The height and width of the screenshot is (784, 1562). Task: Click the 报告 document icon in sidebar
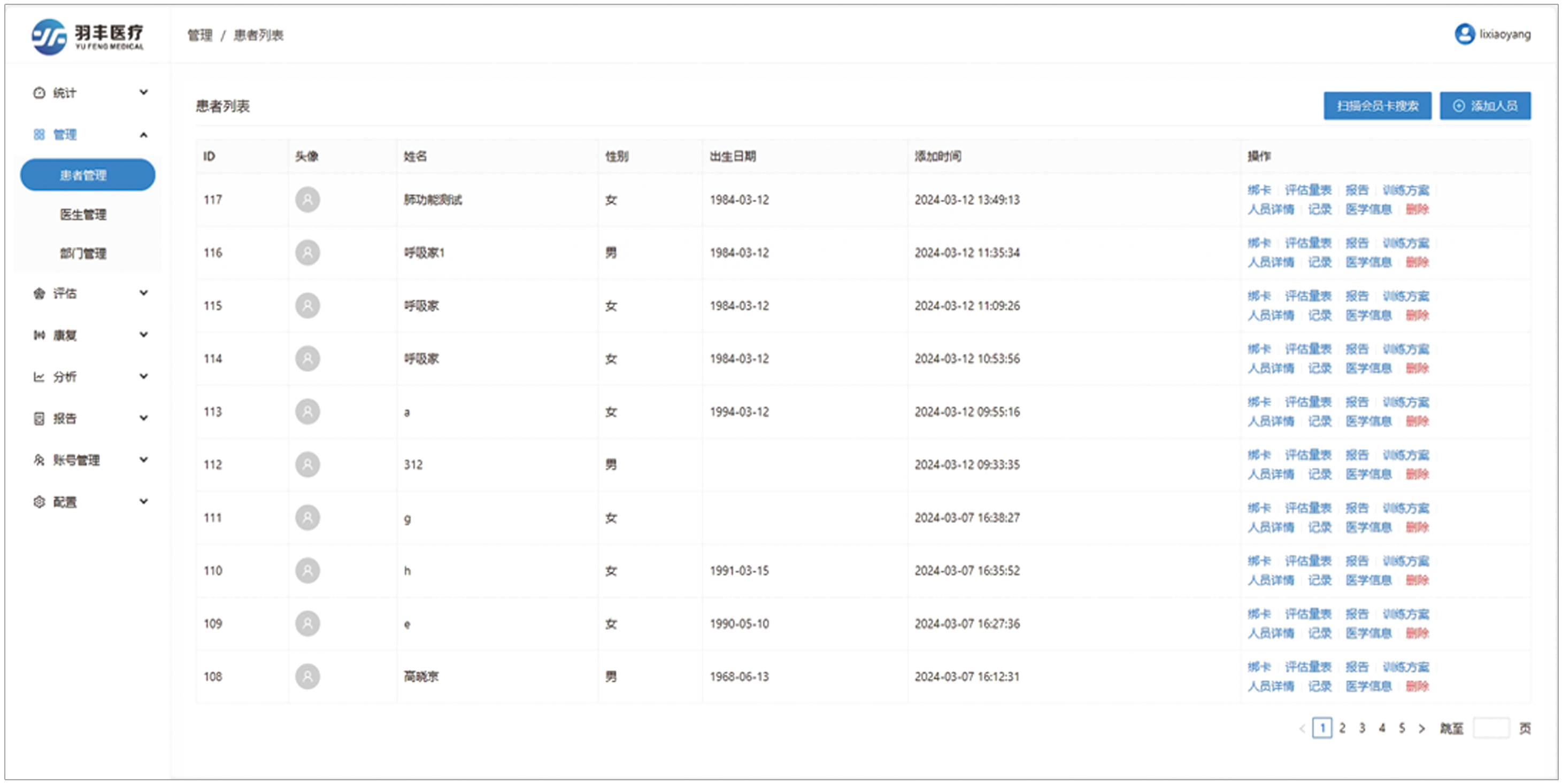pos(40,418)
